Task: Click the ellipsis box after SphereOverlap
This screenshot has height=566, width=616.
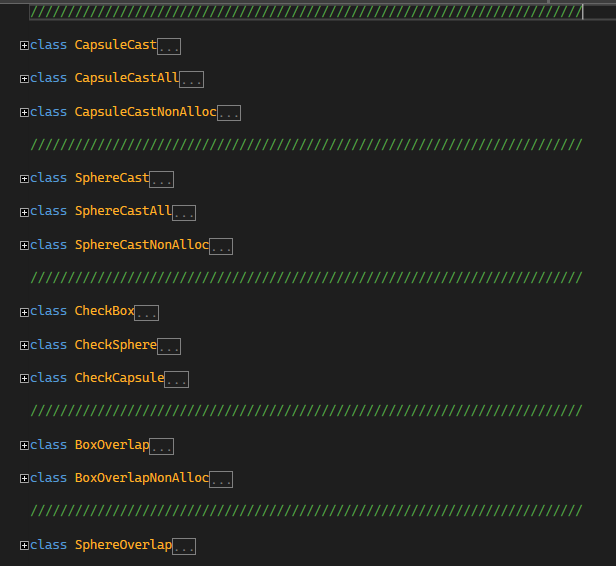Action: [184, 546]
